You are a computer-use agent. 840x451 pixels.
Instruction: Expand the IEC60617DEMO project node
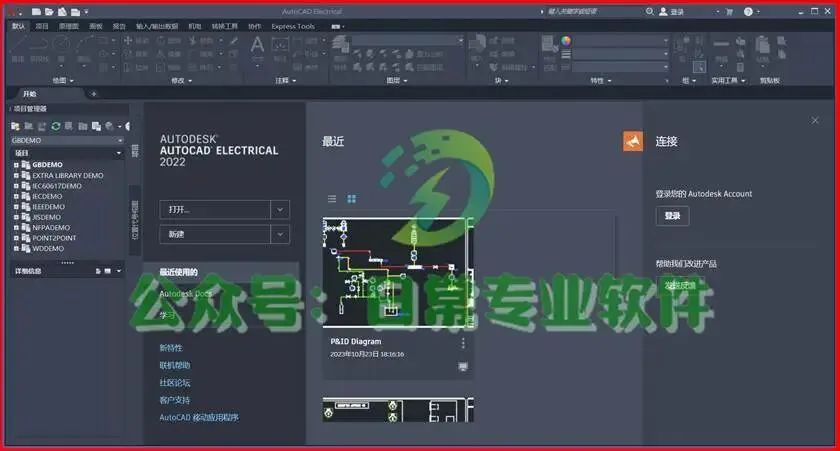[16, 186]
